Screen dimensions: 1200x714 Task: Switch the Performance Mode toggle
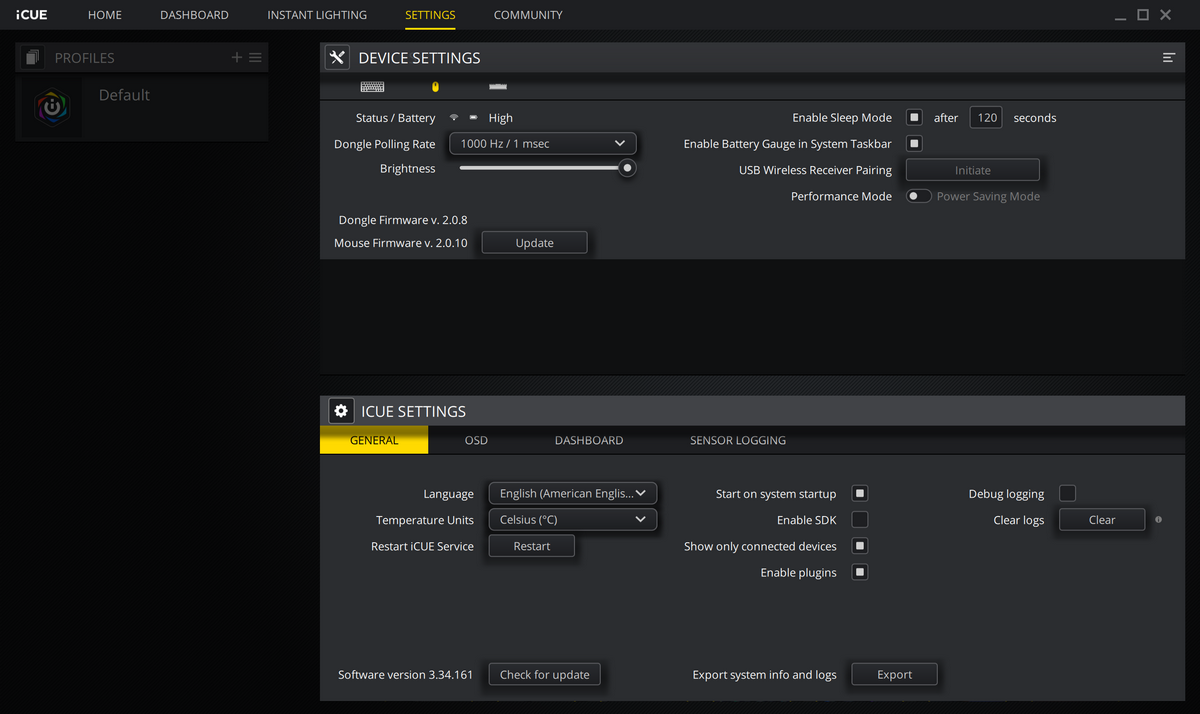918,196
